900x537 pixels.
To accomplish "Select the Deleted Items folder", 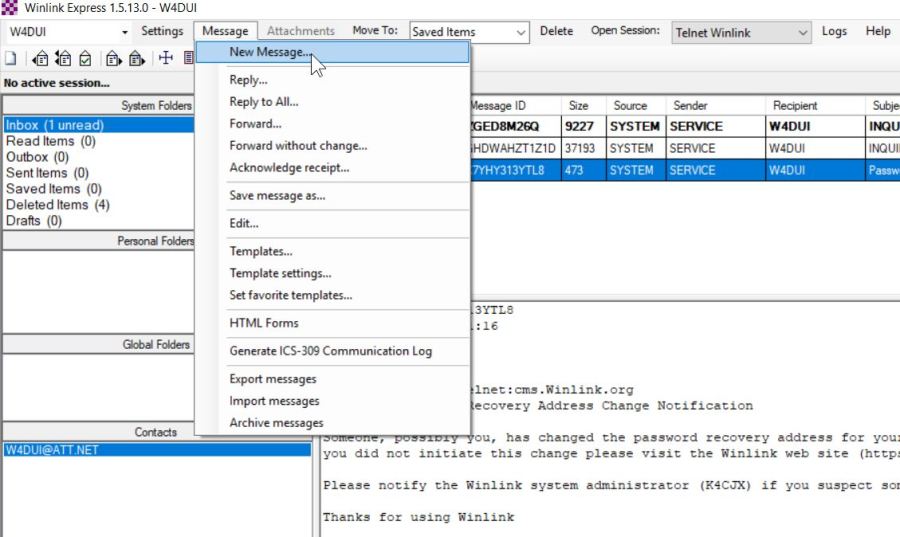I will 57,205.
